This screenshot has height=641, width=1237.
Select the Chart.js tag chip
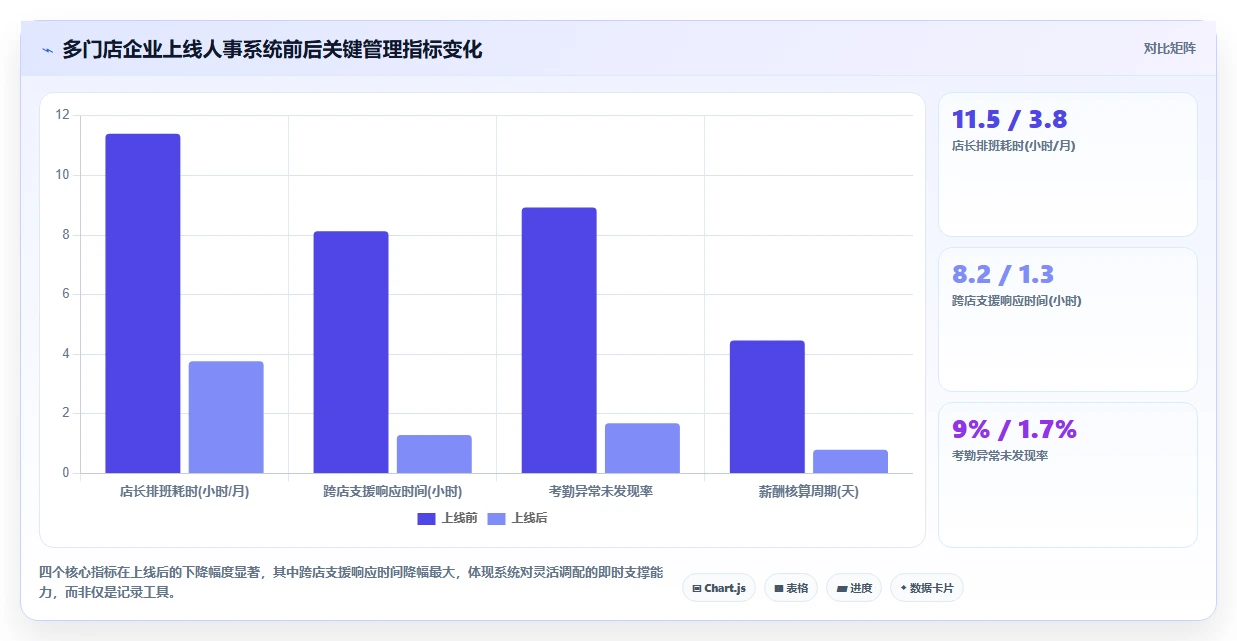click(x=719, y=588)
